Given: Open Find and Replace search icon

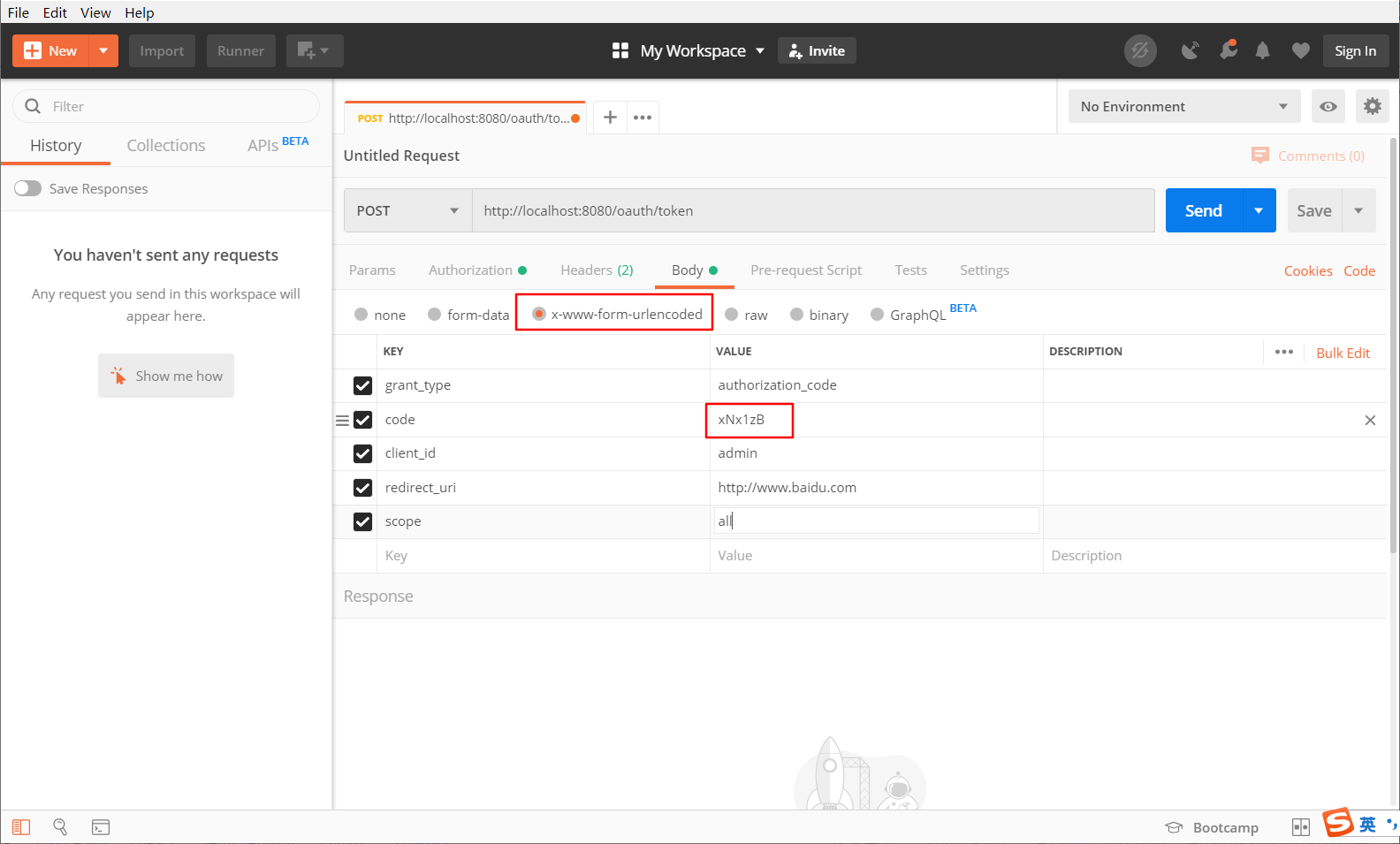Looking at the screenshot, I should click(x=60, y=827).
